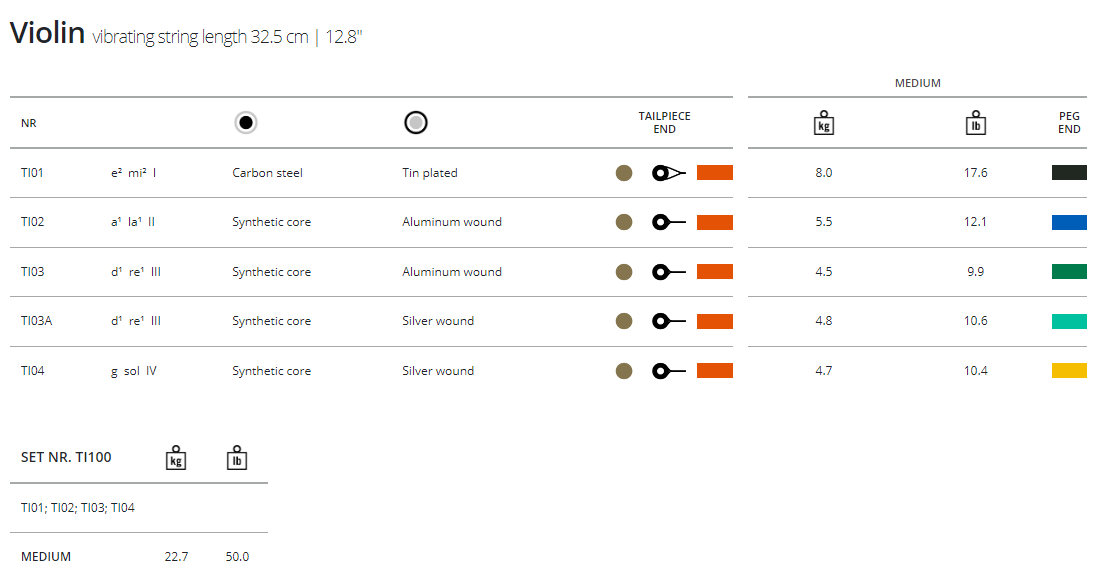Image resolution: width=1099 pixels, height=578 pixels.
Task: Click the kg icon beside SET NR. TI100
Action: [x=176, y=458]
